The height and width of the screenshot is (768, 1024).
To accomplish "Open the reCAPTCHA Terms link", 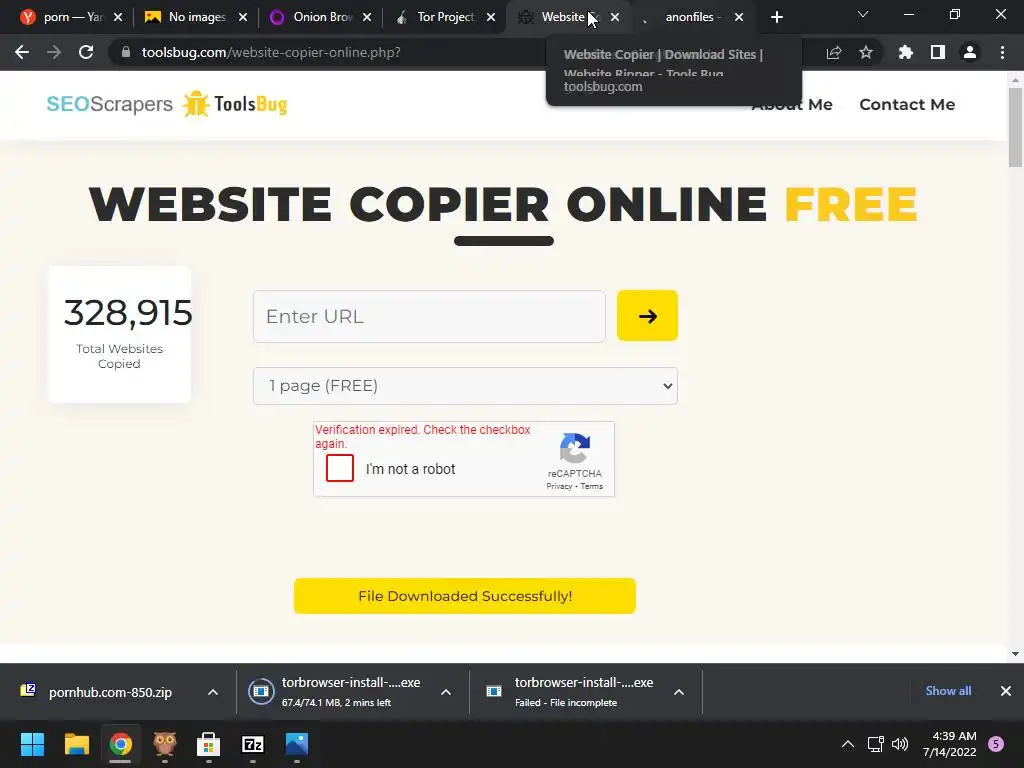I will point(592,487).
